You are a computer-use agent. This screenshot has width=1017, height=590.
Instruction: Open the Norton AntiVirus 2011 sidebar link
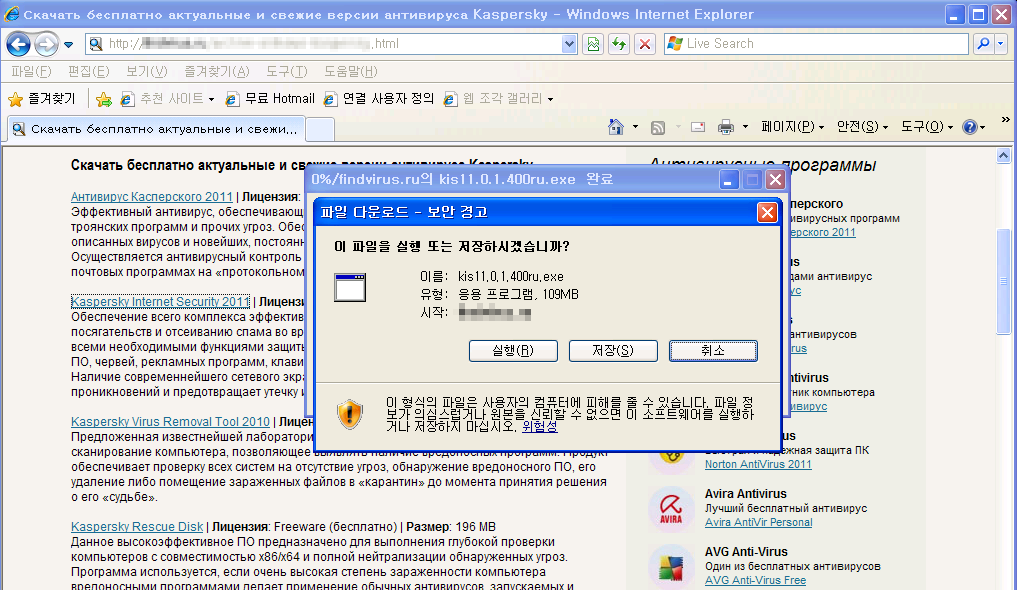point(758,464)
